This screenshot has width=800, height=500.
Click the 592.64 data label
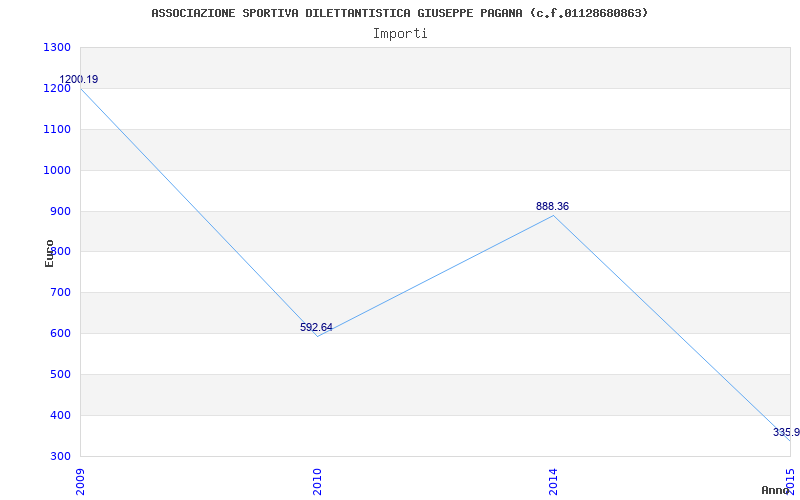pyautogui.click(x=316, y=328)
